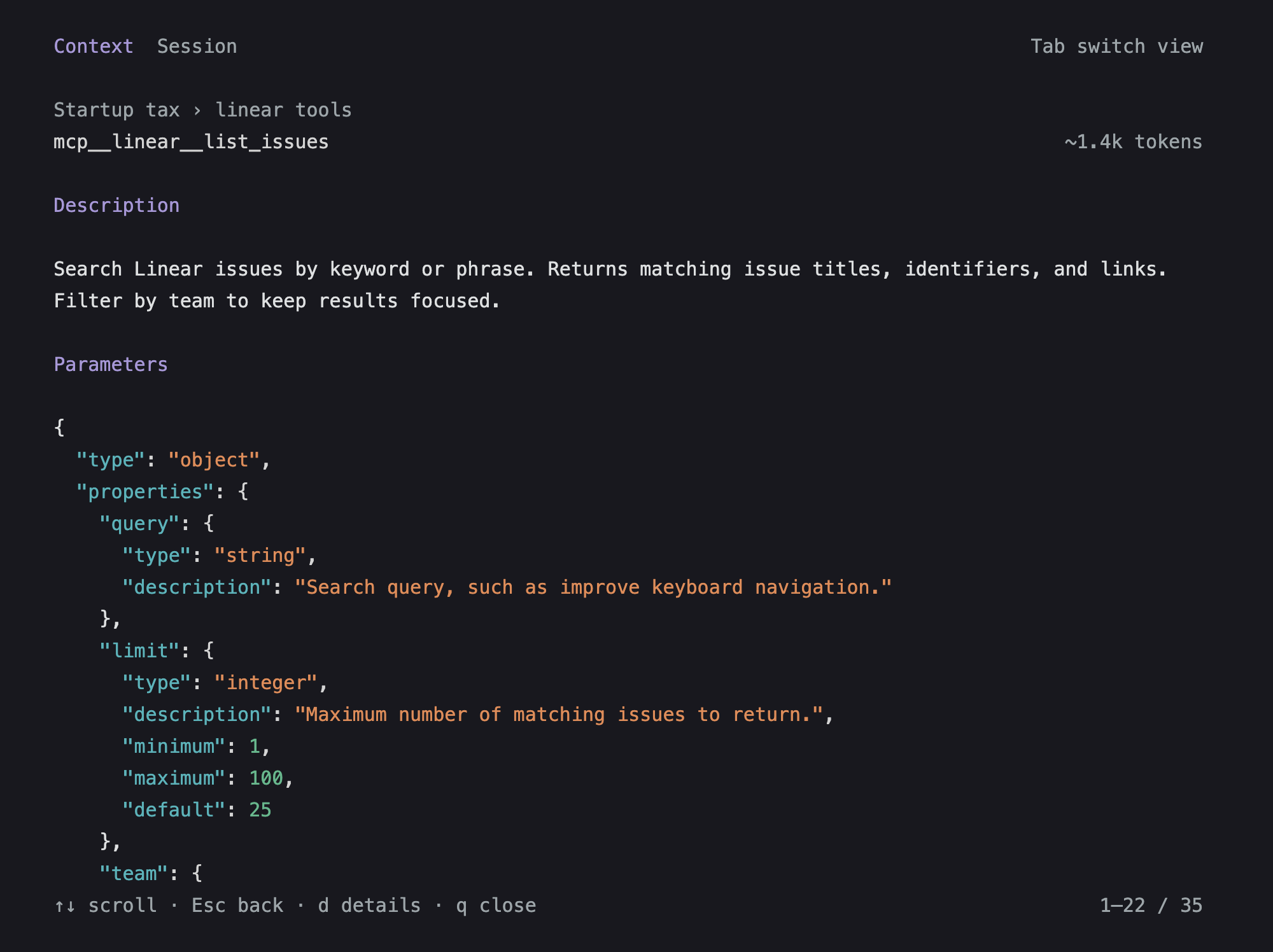The height and width of the screenshot is (952, 1273).
Task: Click the maximum value 100
Action: [x=266, y=778]
